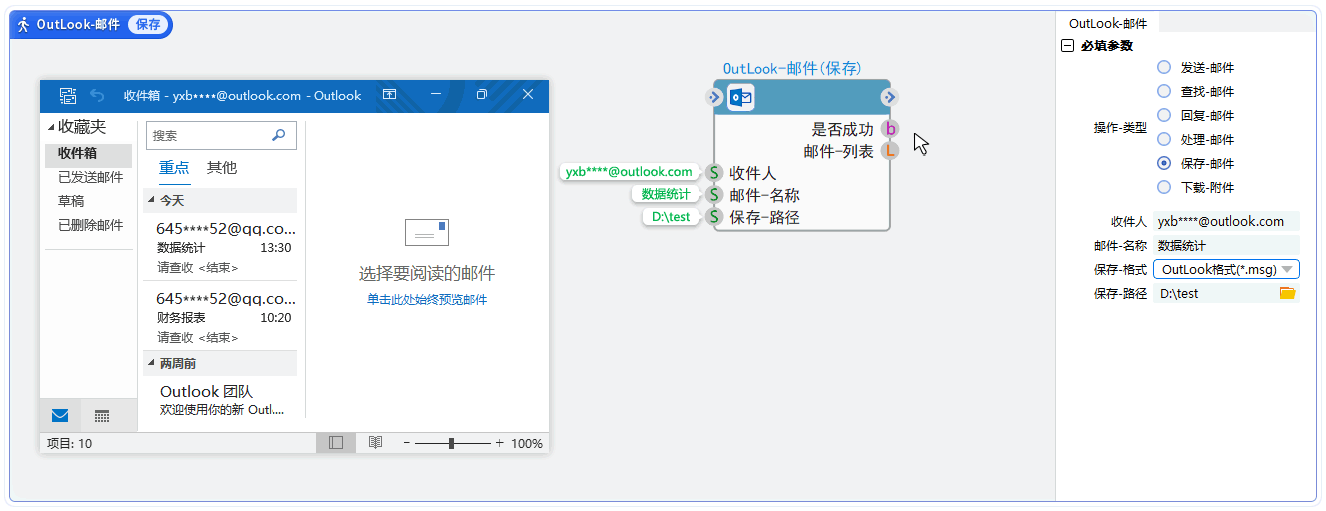Adjust the zoom slider in the status bar
This screenshot has height=511, width=1326.
(x=453, y=443)
